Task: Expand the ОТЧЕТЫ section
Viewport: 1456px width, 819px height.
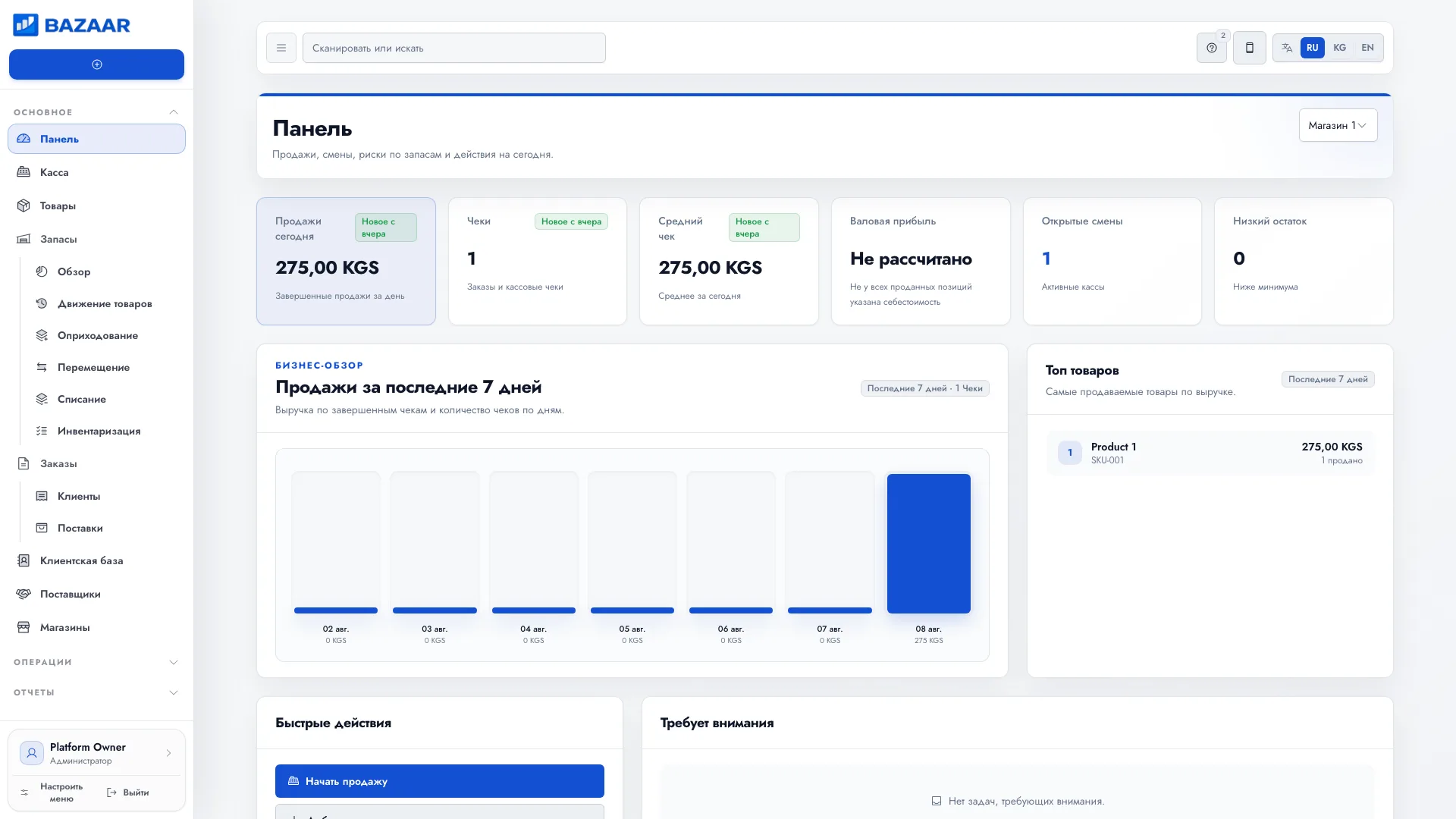Action: (x=96, y=692)
